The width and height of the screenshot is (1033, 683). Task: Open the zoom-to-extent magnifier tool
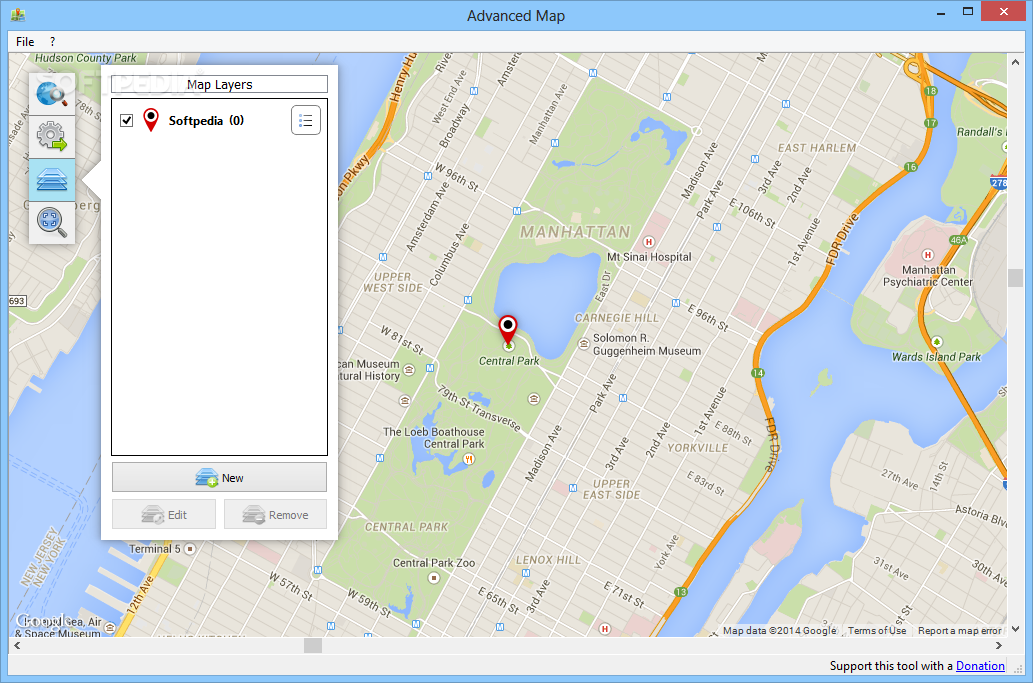(51, 222)
